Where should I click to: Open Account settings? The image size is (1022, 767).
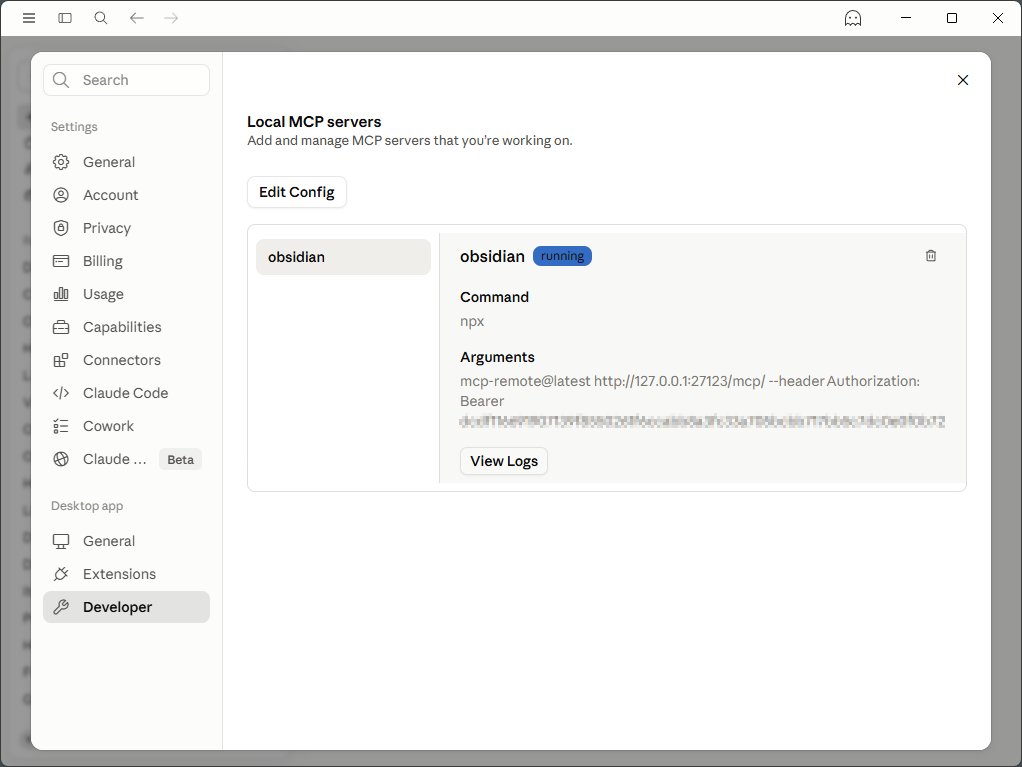coord(126,195)
